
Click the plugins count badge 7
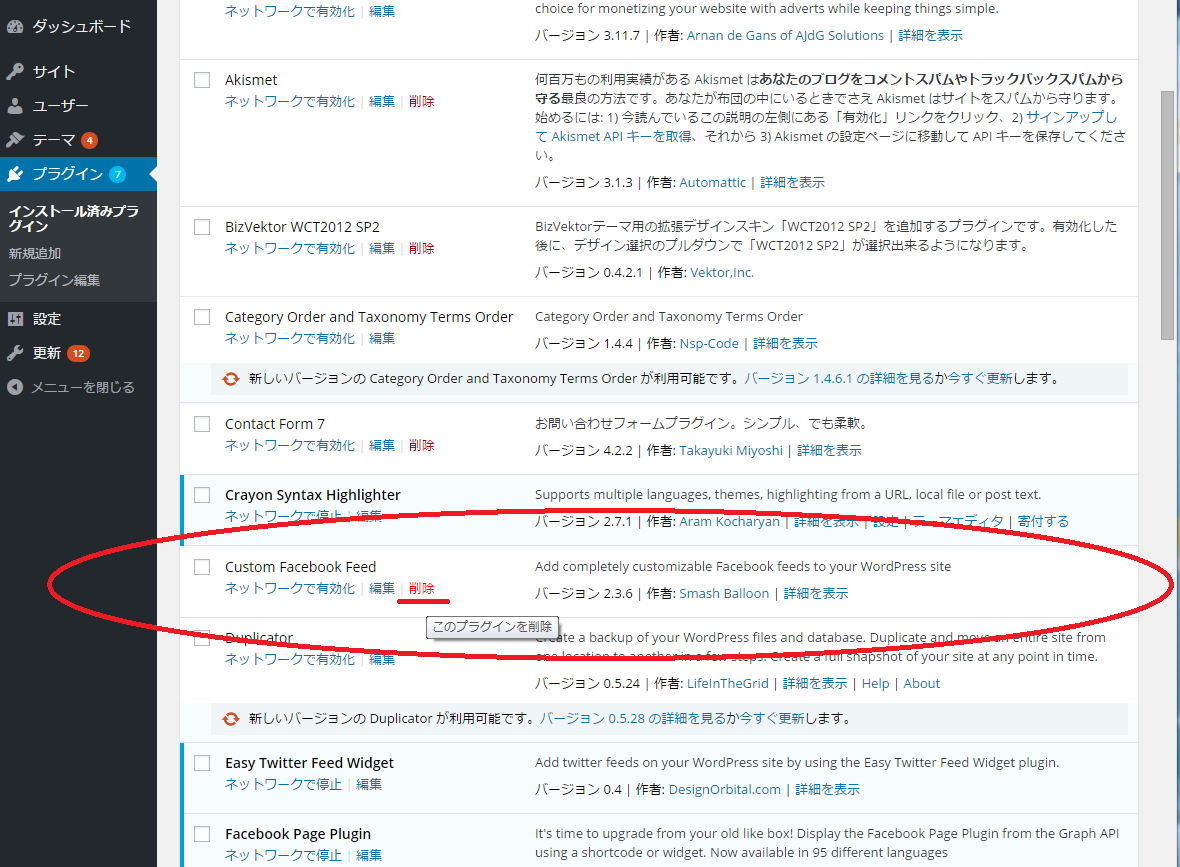pyautogui.click(x=117, y=175)
